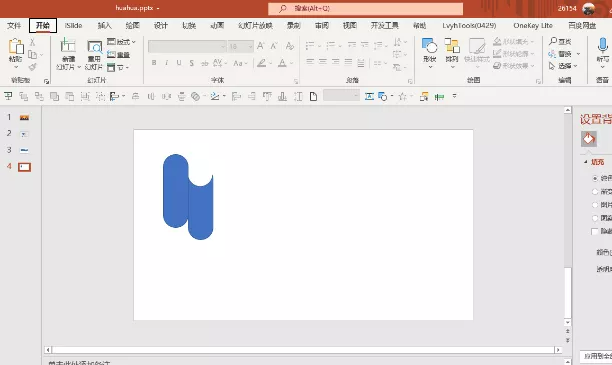Open the Design tab
The width and height of the screenshot is (612, 365).
click(160, 25)
